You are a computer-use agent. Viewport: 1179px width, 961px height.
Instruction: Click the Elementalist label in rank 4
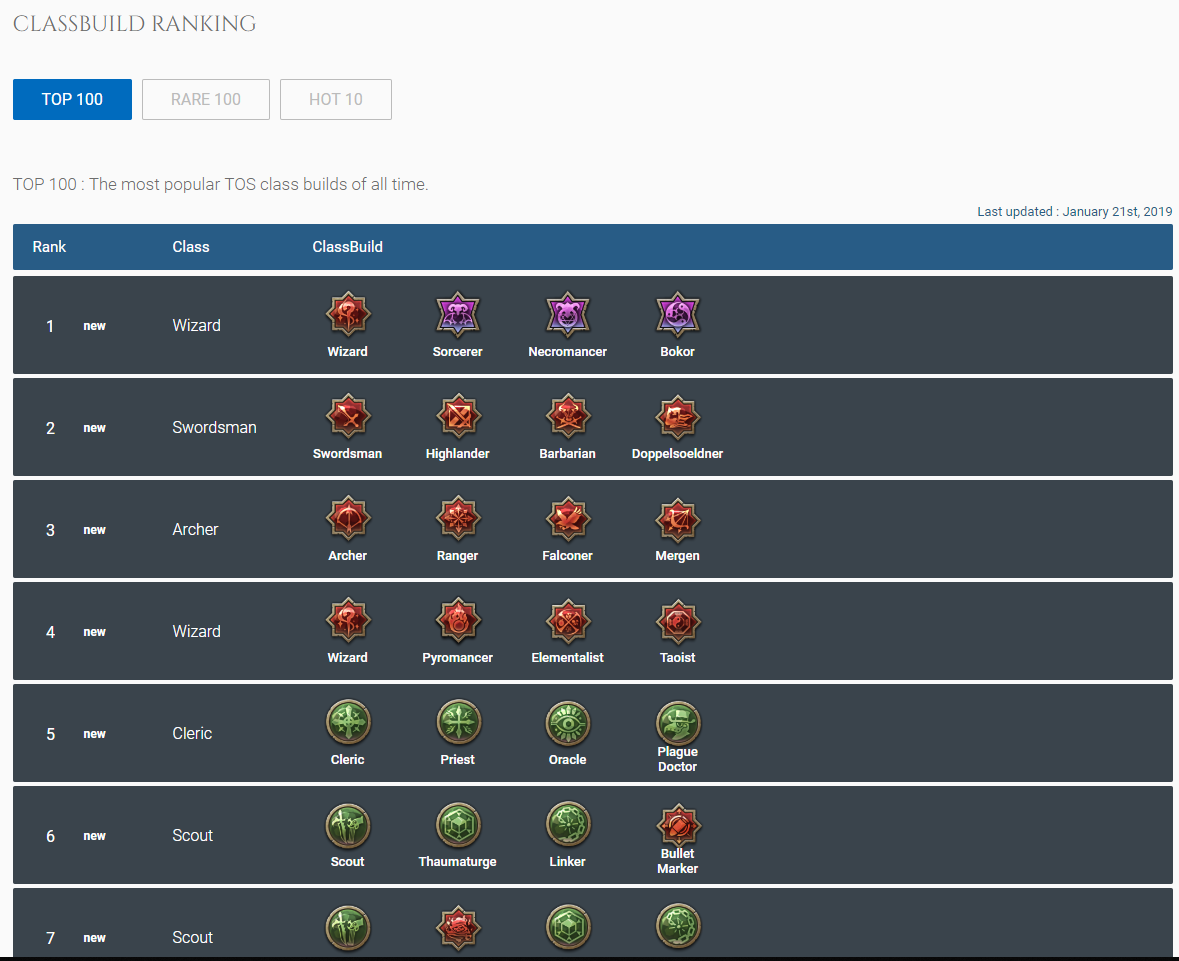568,658
